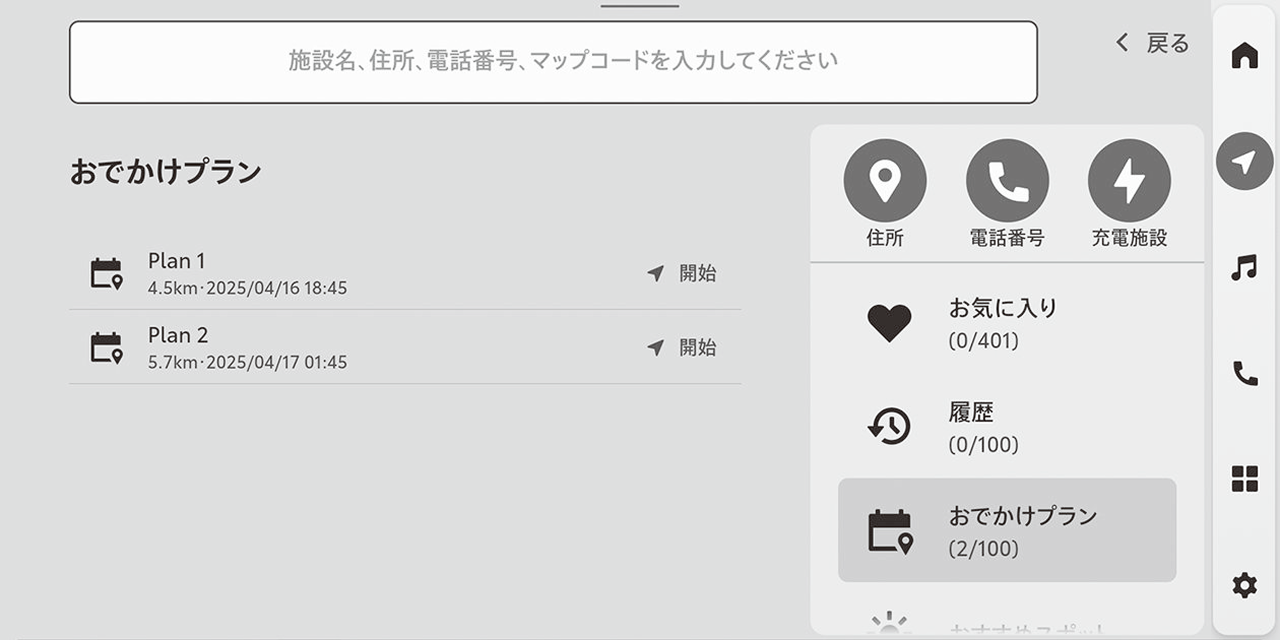Screen dimensions: 1280x641
Task: Open the phone icon in sidebar
Action: click(1244, 373)
